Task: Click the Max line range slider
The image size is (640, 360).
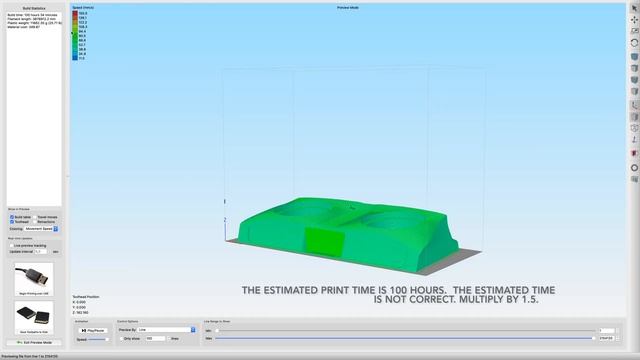Action: point(405,338)
